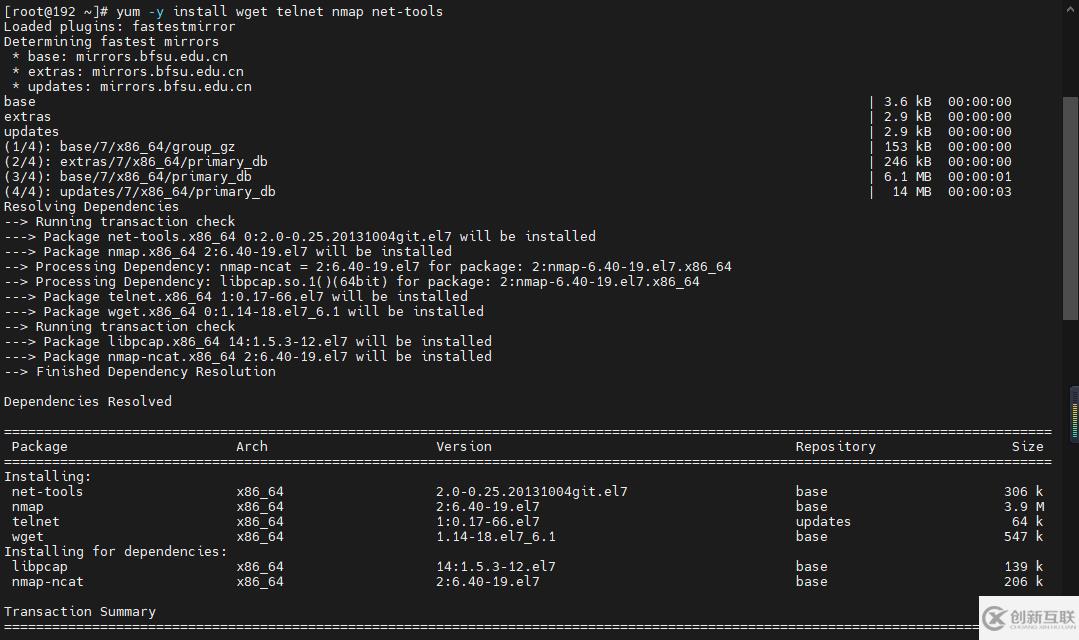This screenshot has width=1079, height=640.
Task: Click the "Transaction Summary" heading text
Action: coord(80,612)
